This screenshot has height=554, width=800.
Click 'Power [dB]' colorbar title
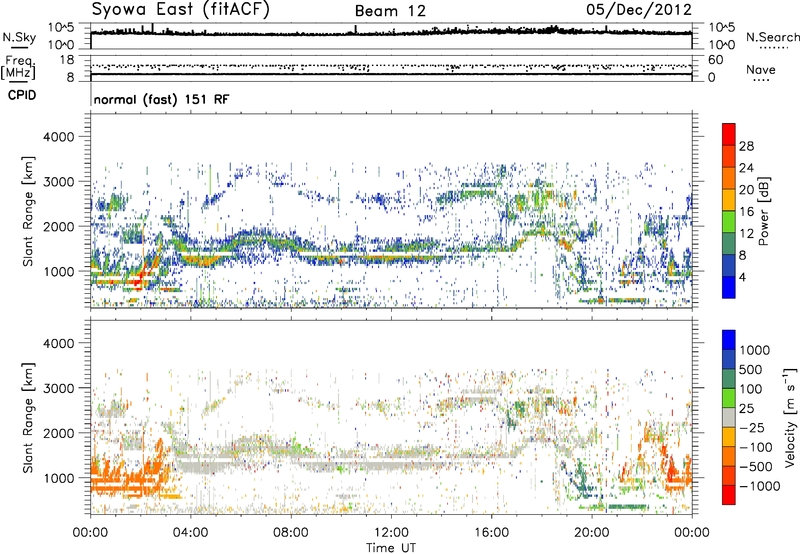(x=763, y=211)
